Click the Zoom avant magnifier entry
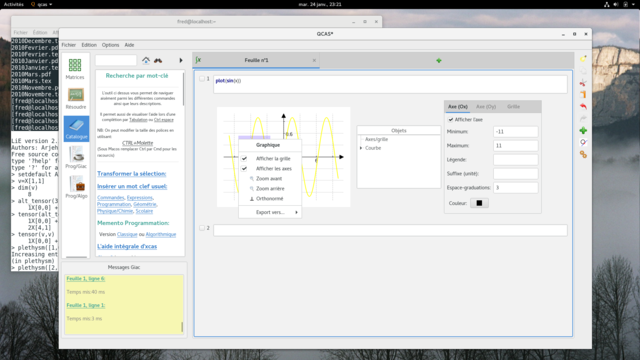The image size is (640, 360). coord(270,178)
